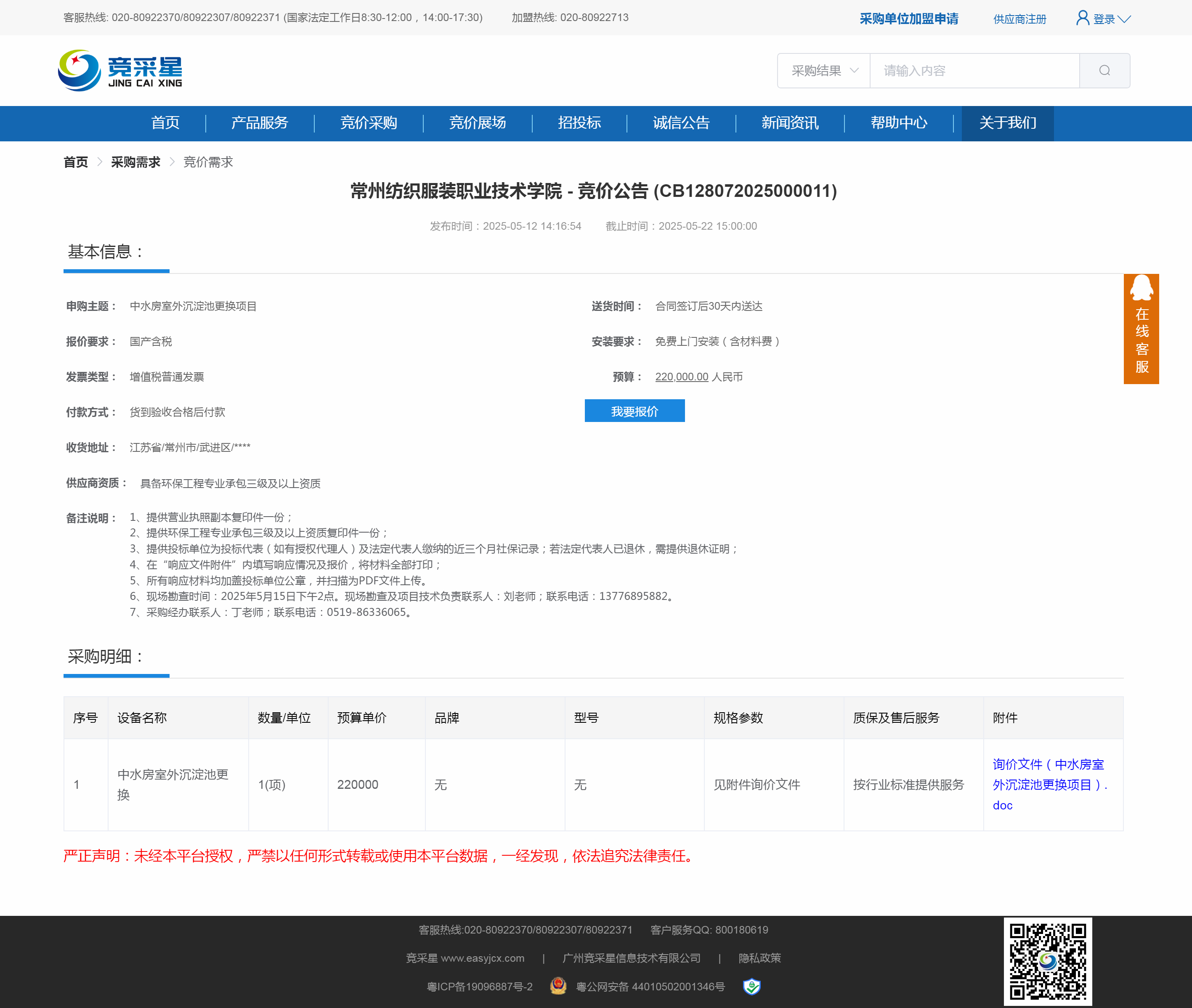This screenshot has width=1192, height=1008.
Task: Click the 我要报价 button
Action: pos(634,411)
